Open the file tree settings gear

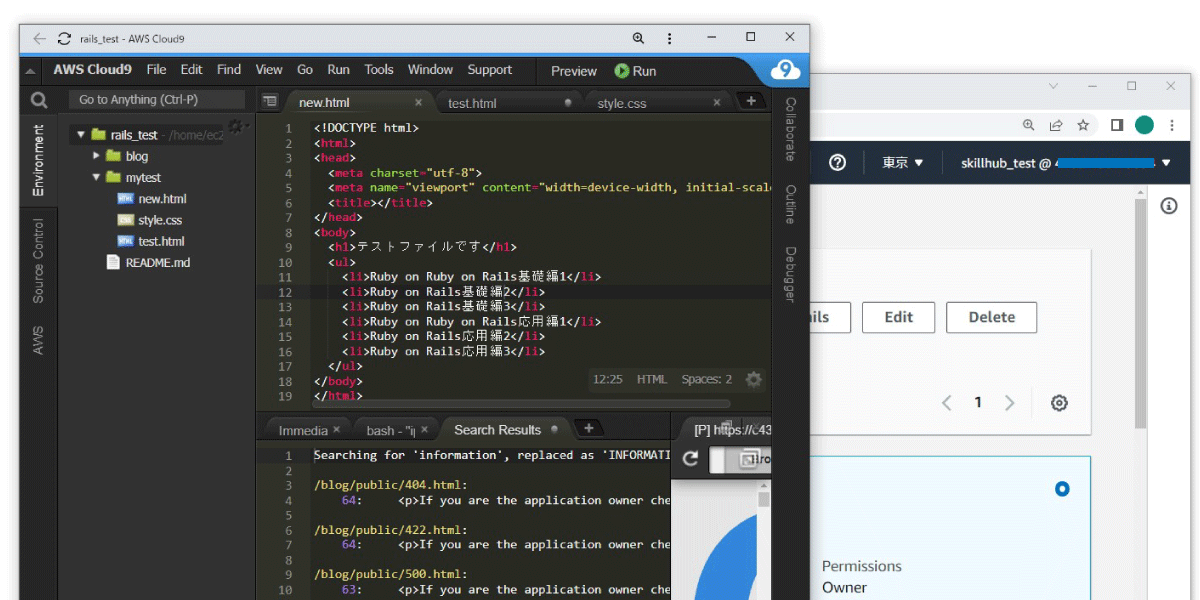coord(236,126)
